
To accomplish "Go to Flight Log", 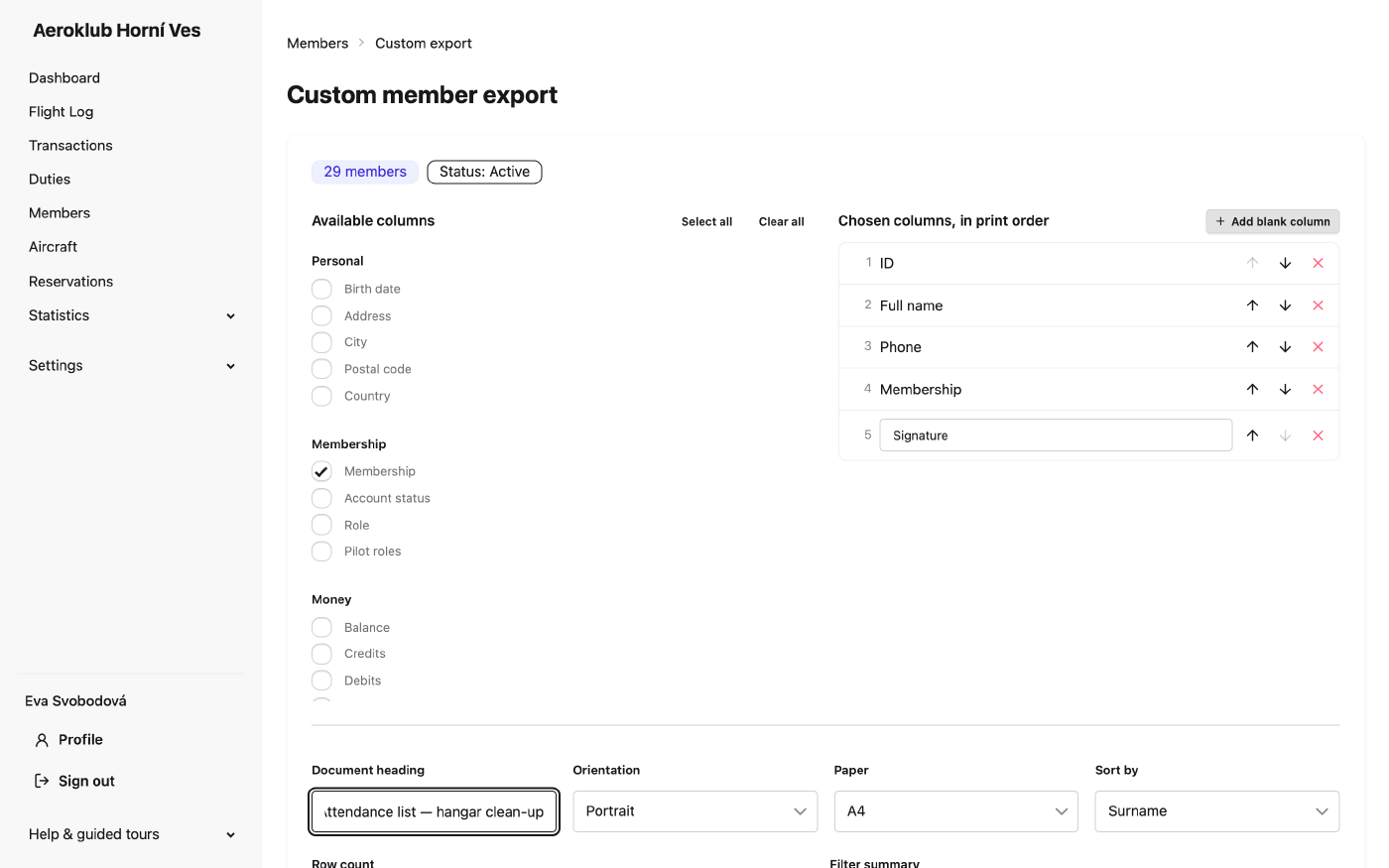I will point(62,112).
